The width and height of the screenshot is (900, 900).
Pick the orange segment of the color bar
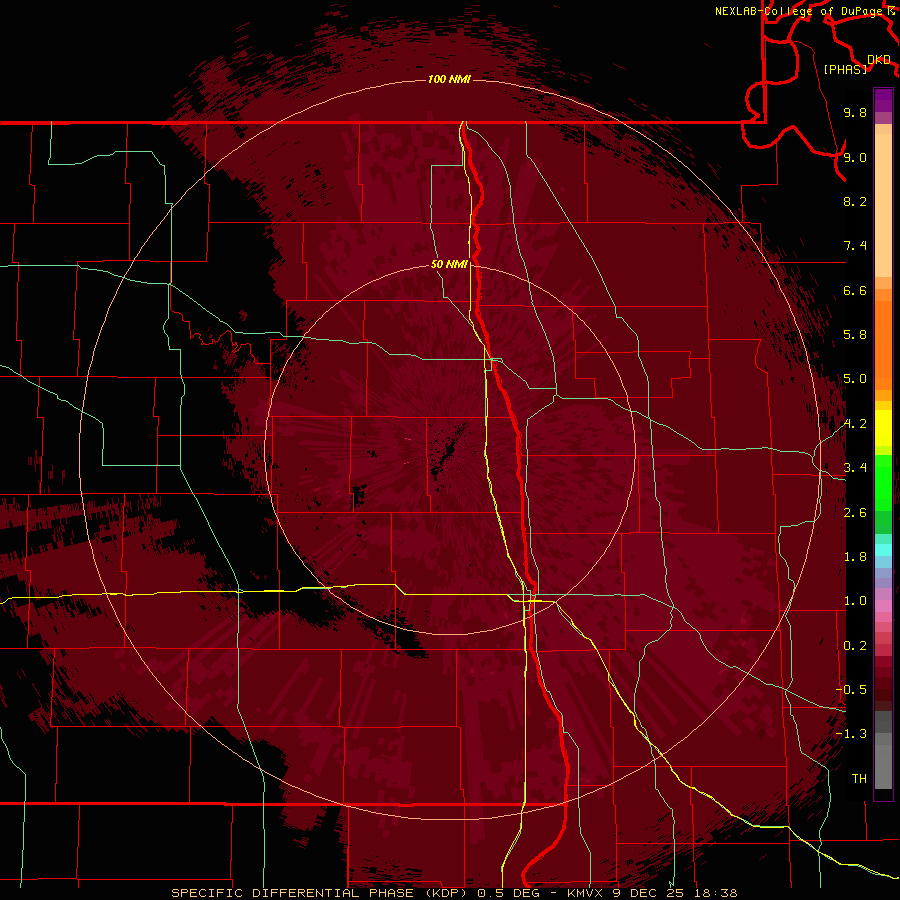pos(883,344)
